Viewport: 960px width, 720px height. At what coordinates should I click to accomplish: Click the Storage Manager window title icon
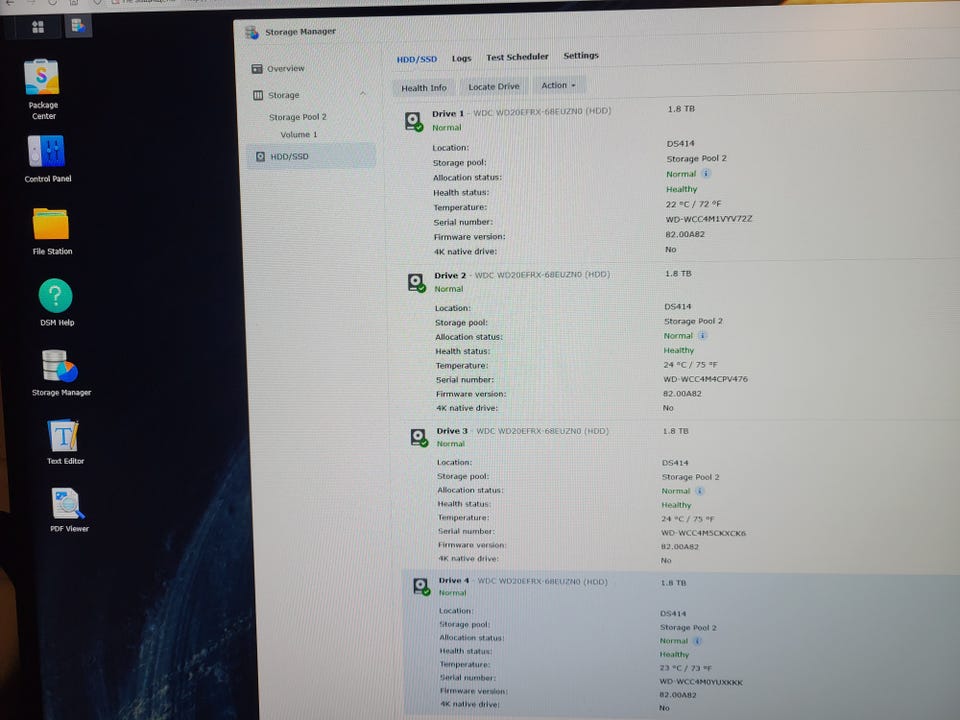point(252,32)
